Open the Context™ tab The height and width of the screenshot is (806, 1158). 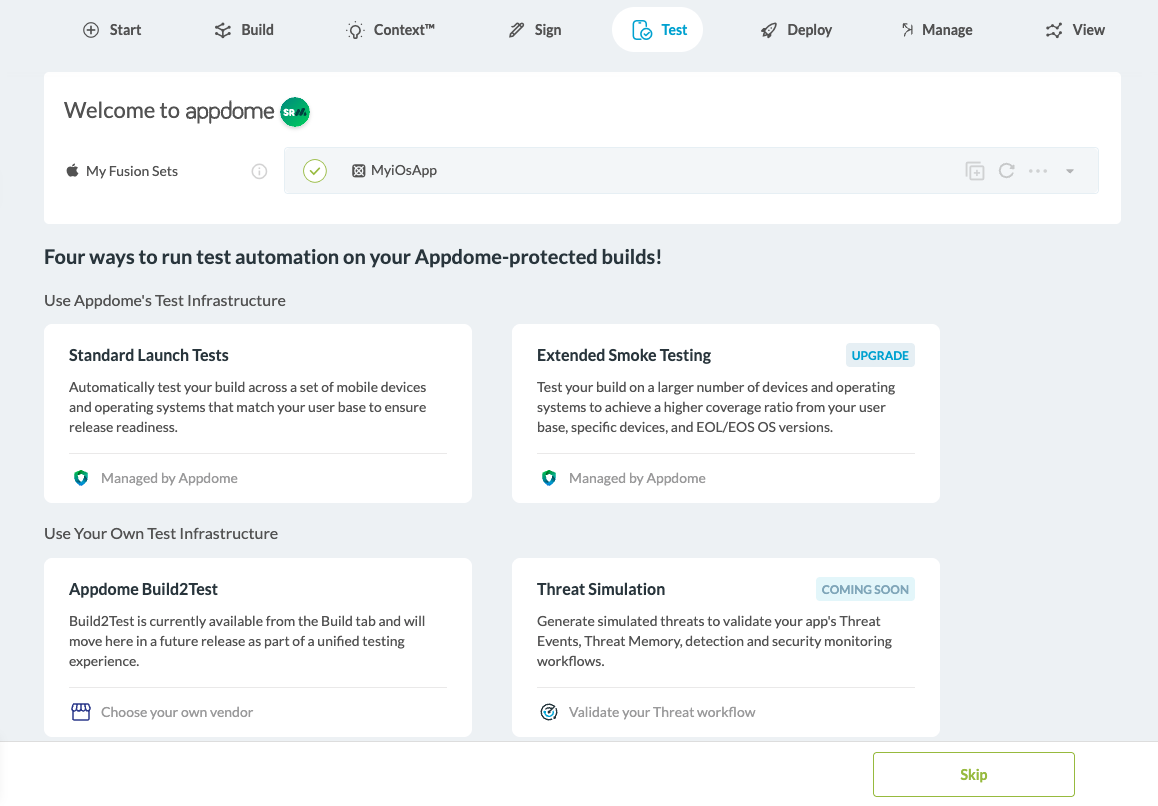coord(390,30)
